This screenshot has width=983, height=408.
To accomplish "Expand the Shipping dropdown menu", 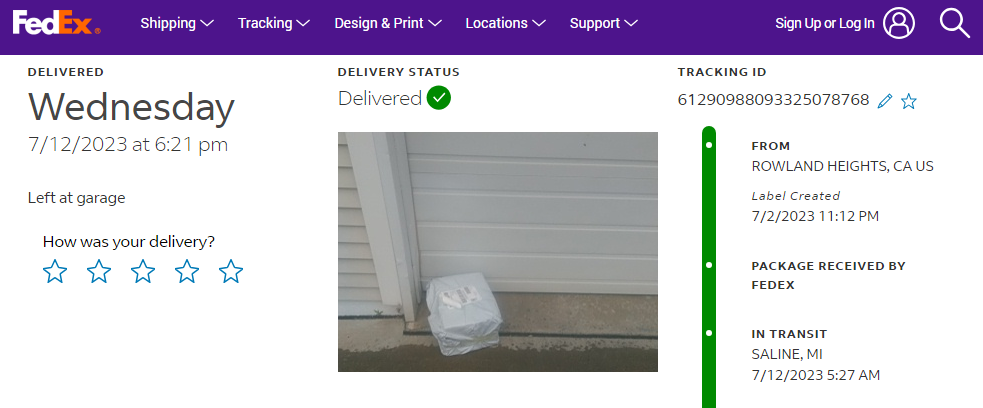I will [x=177, y=23].
